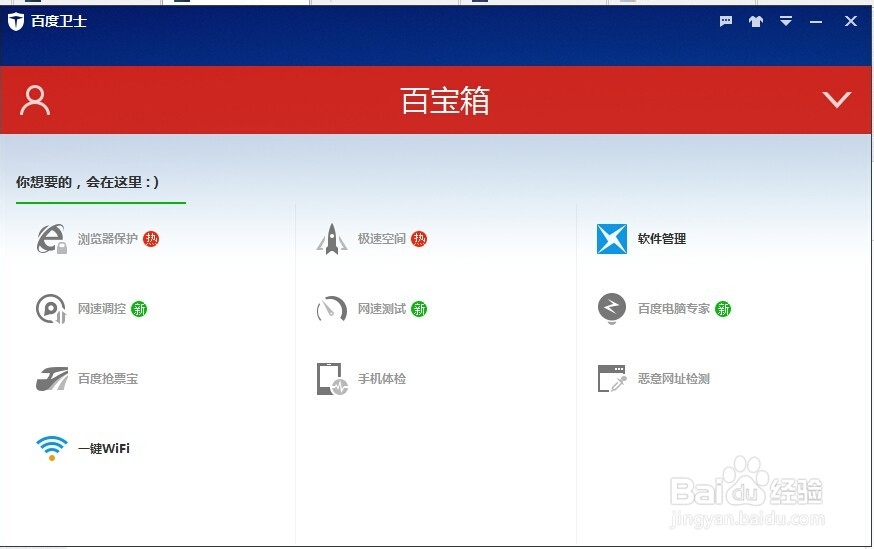The height and width of the screenshot is (549, 874).
Task: Click the 百度卫士 title text
Action: [59, 22]
